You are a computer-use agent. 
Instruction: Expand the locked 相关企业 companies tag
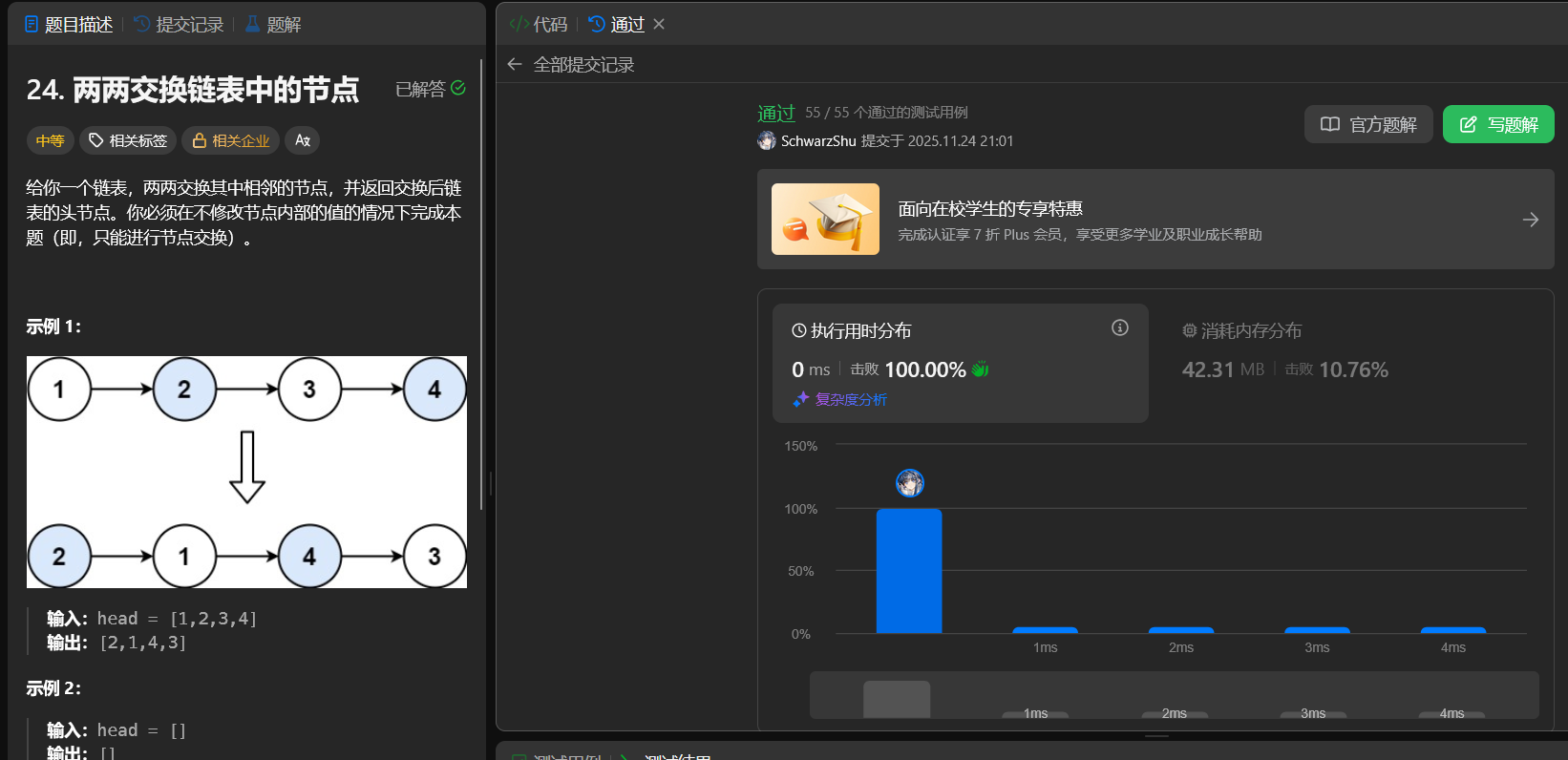click(230, 140)
